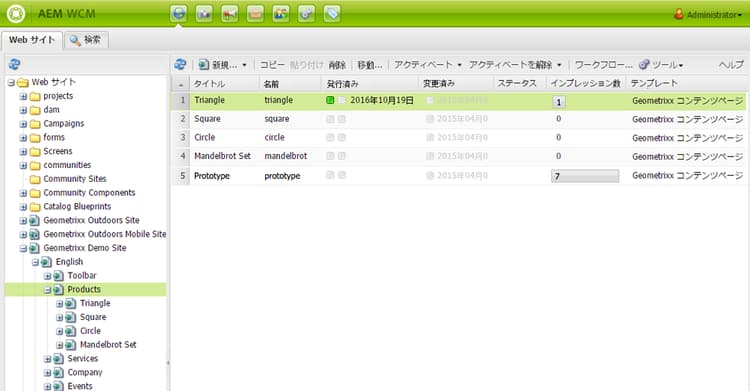Screen dimensions: 750x391
Task: Click the impressions bar showing 7 in Prototype row
Action: click(585, 176)
